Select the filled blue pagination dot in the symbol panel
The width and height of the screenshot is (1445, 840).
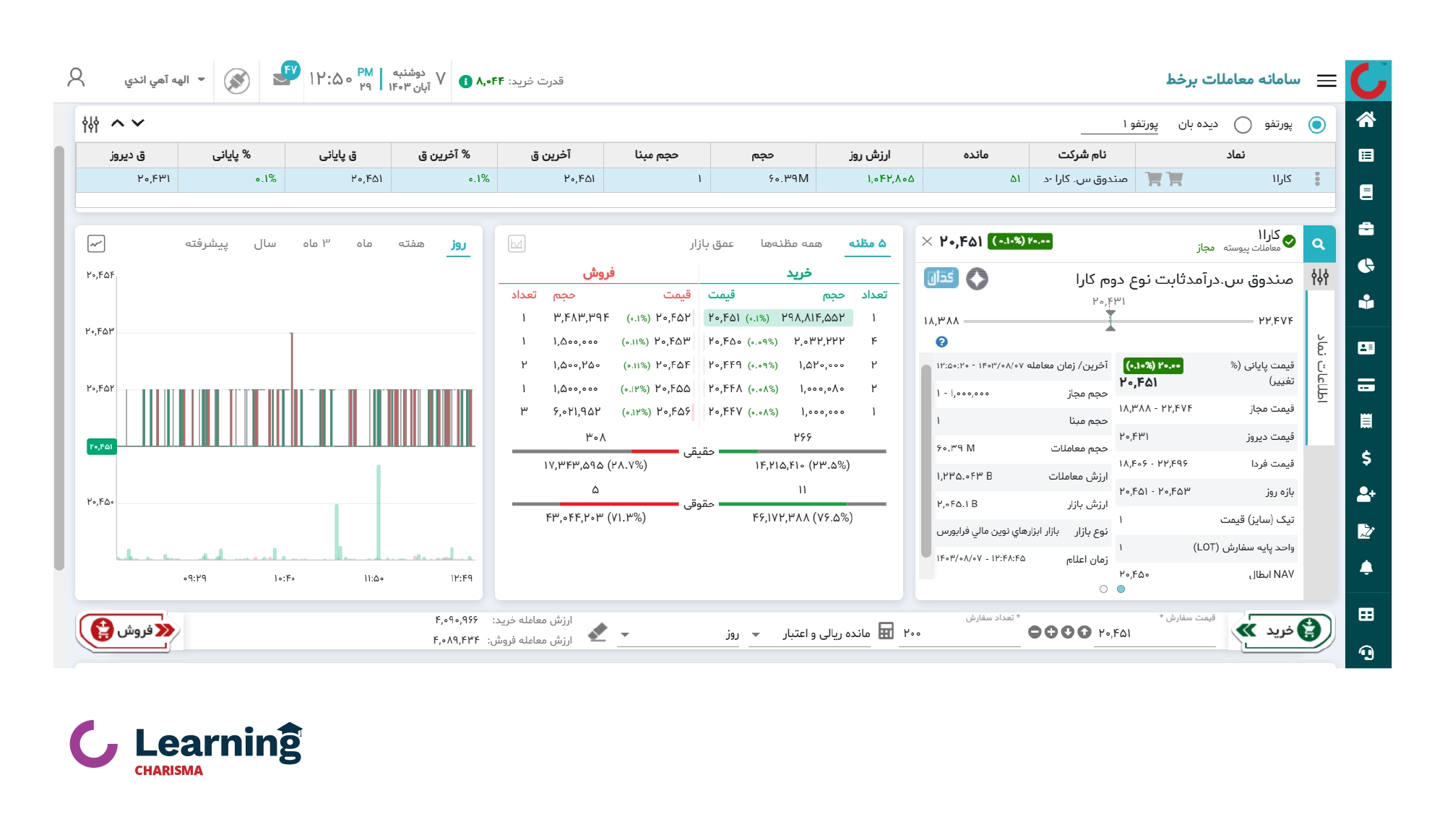pos(1121,589)
